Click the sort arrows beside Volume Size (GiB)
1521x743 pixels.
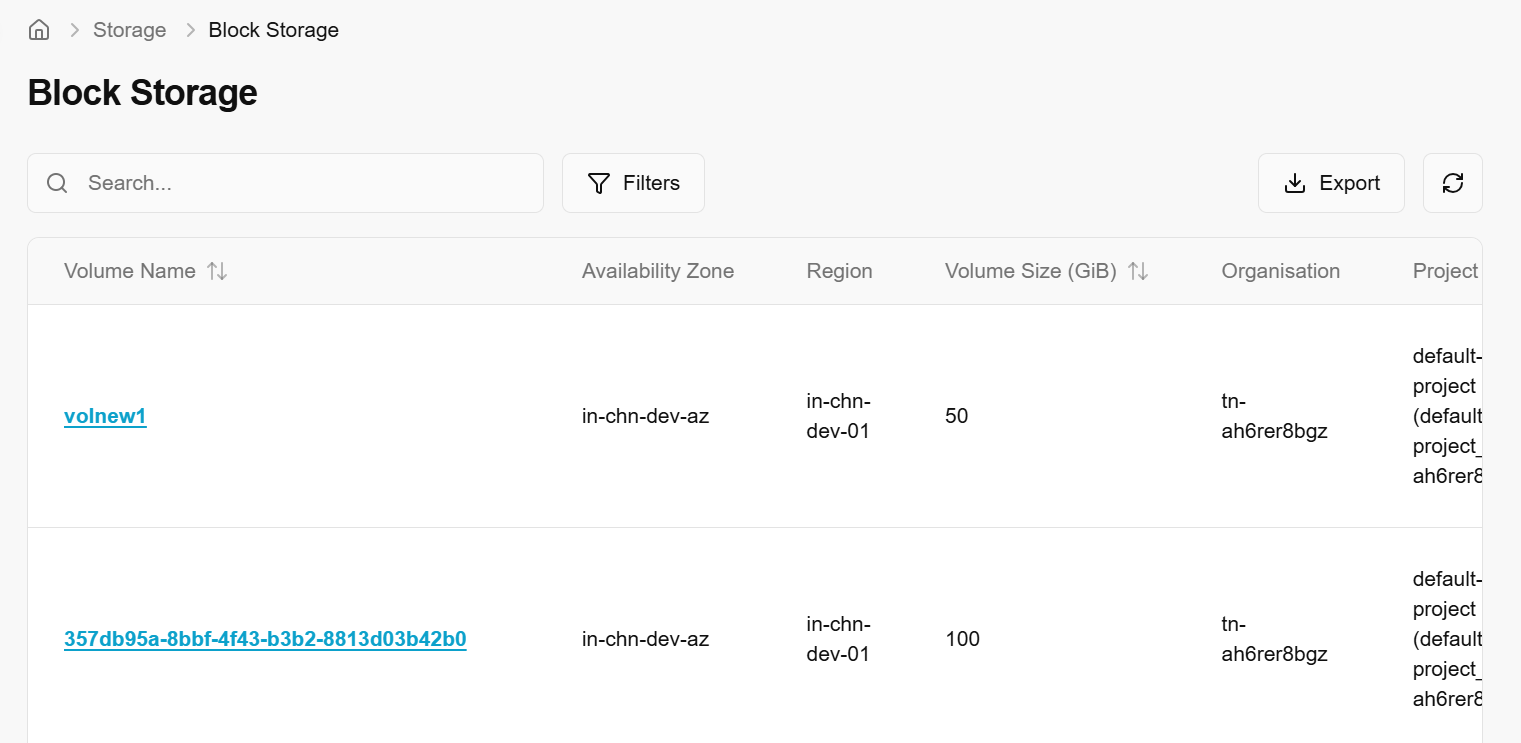pyautogui.click(x=1138, y=271)
